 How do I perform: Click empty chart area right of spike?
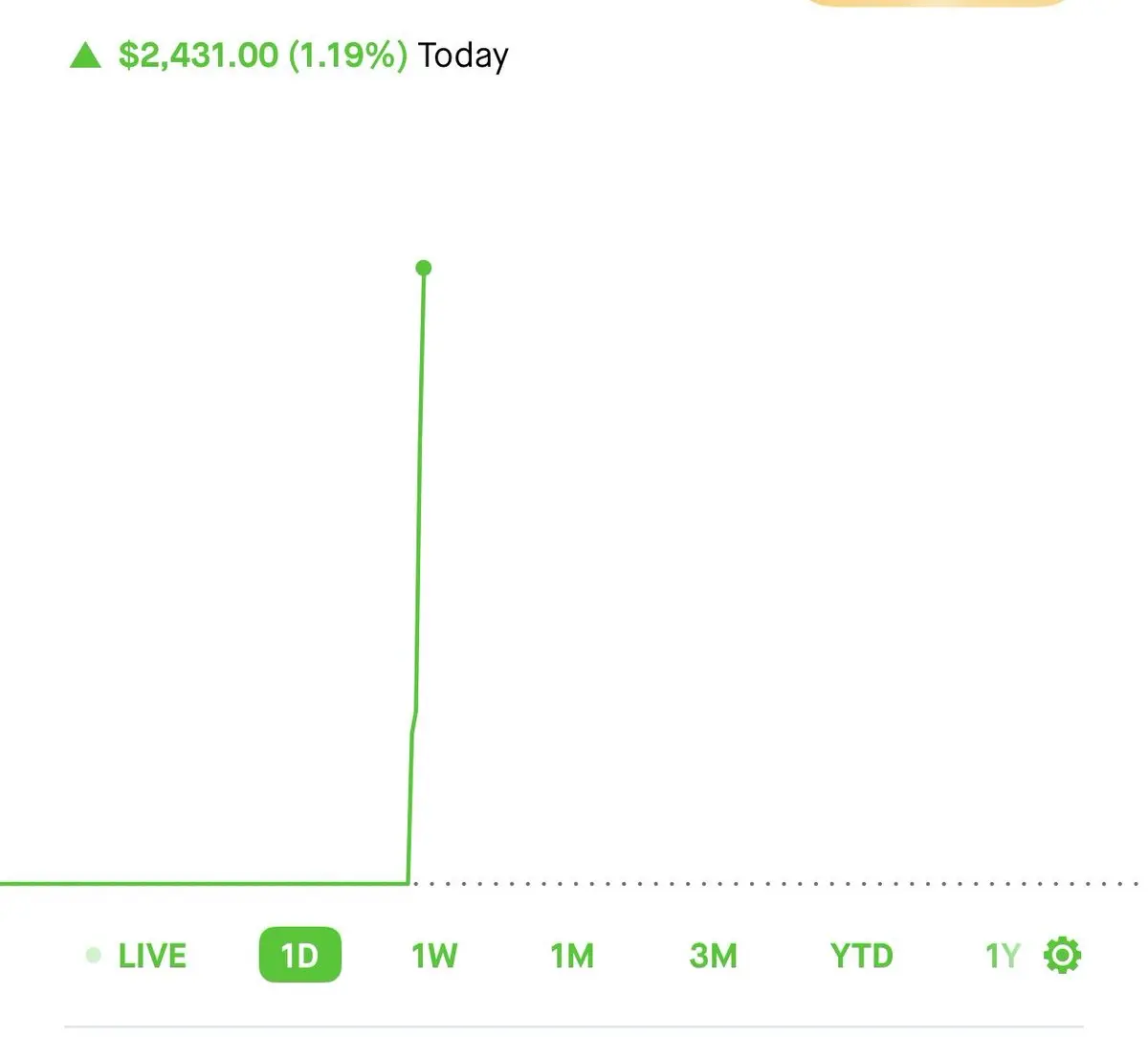click(x=784, y=478)
